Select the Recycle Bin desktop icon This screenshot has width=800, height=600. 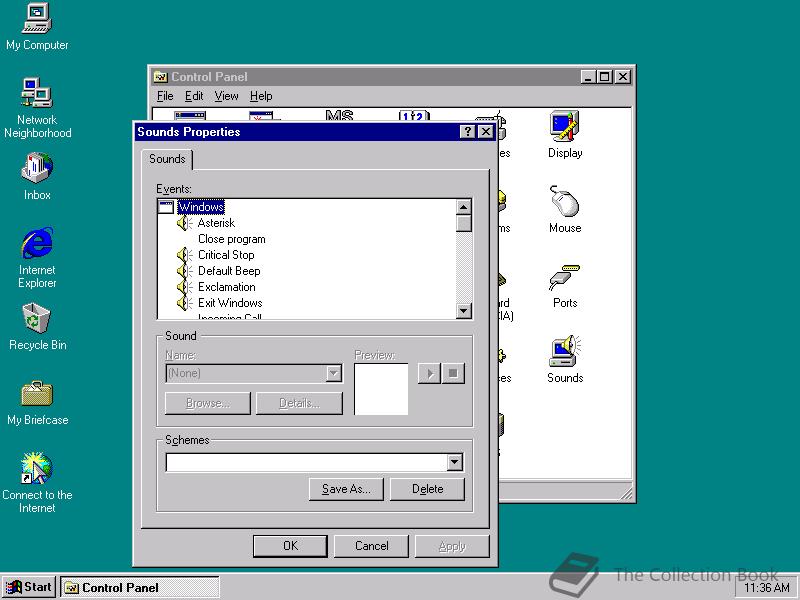click(x=37, y=327)
